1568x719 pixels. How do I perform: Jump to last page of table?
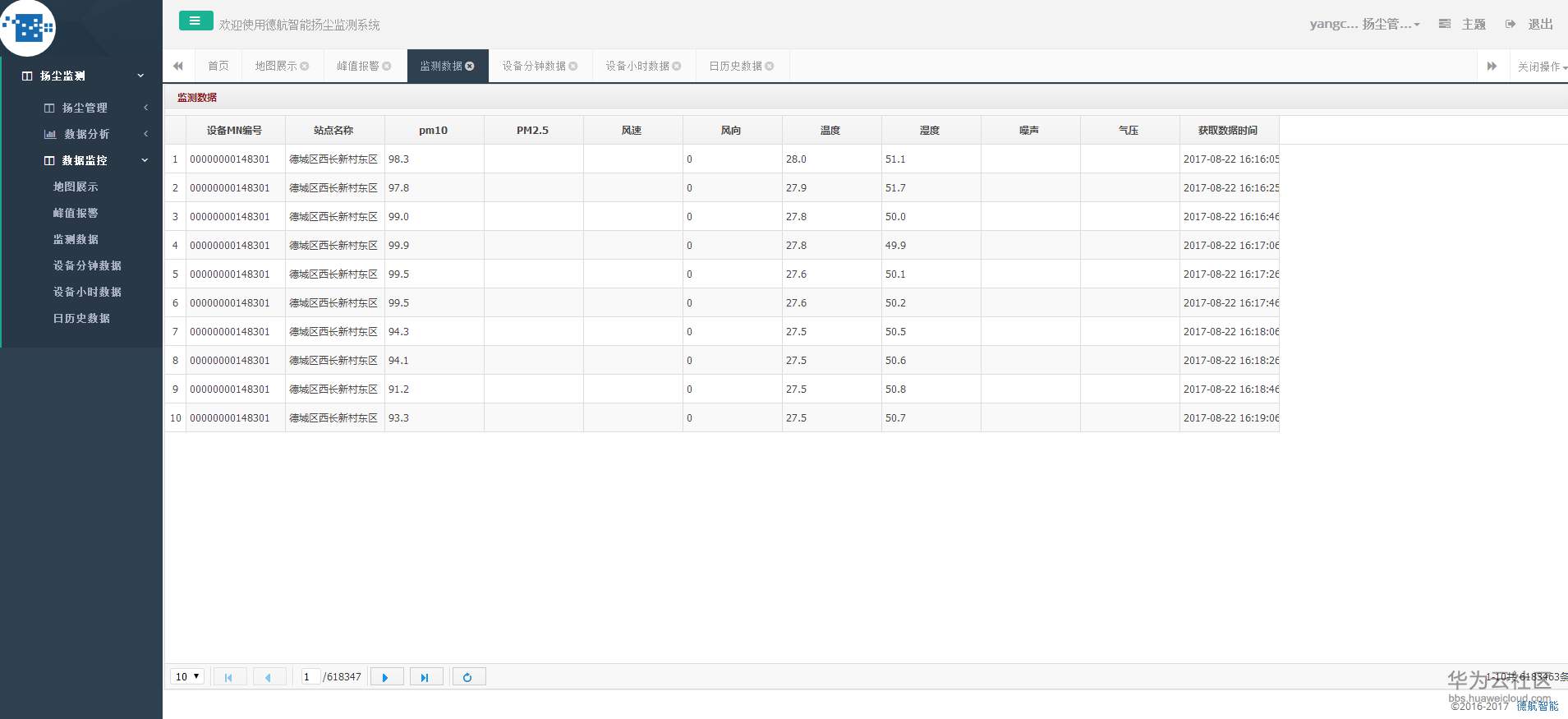(425, 677)
